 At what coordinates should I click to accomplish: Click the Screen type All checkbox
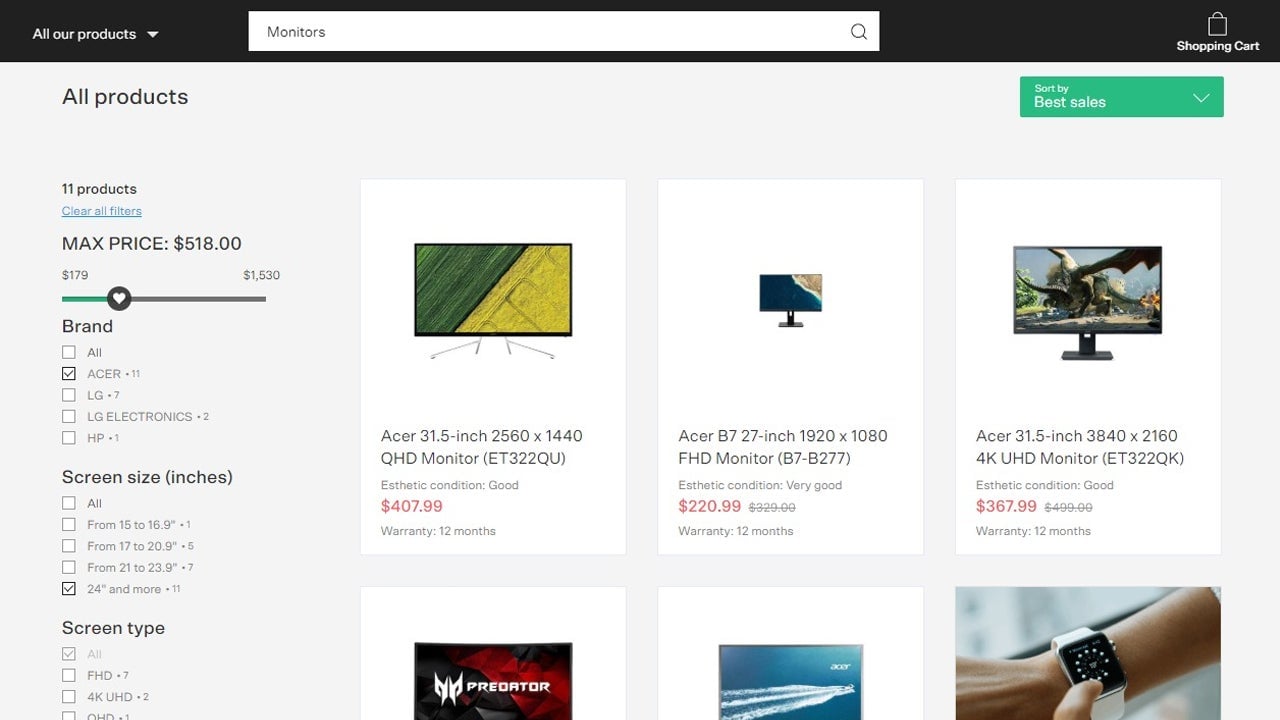click(x=69, y=654)
